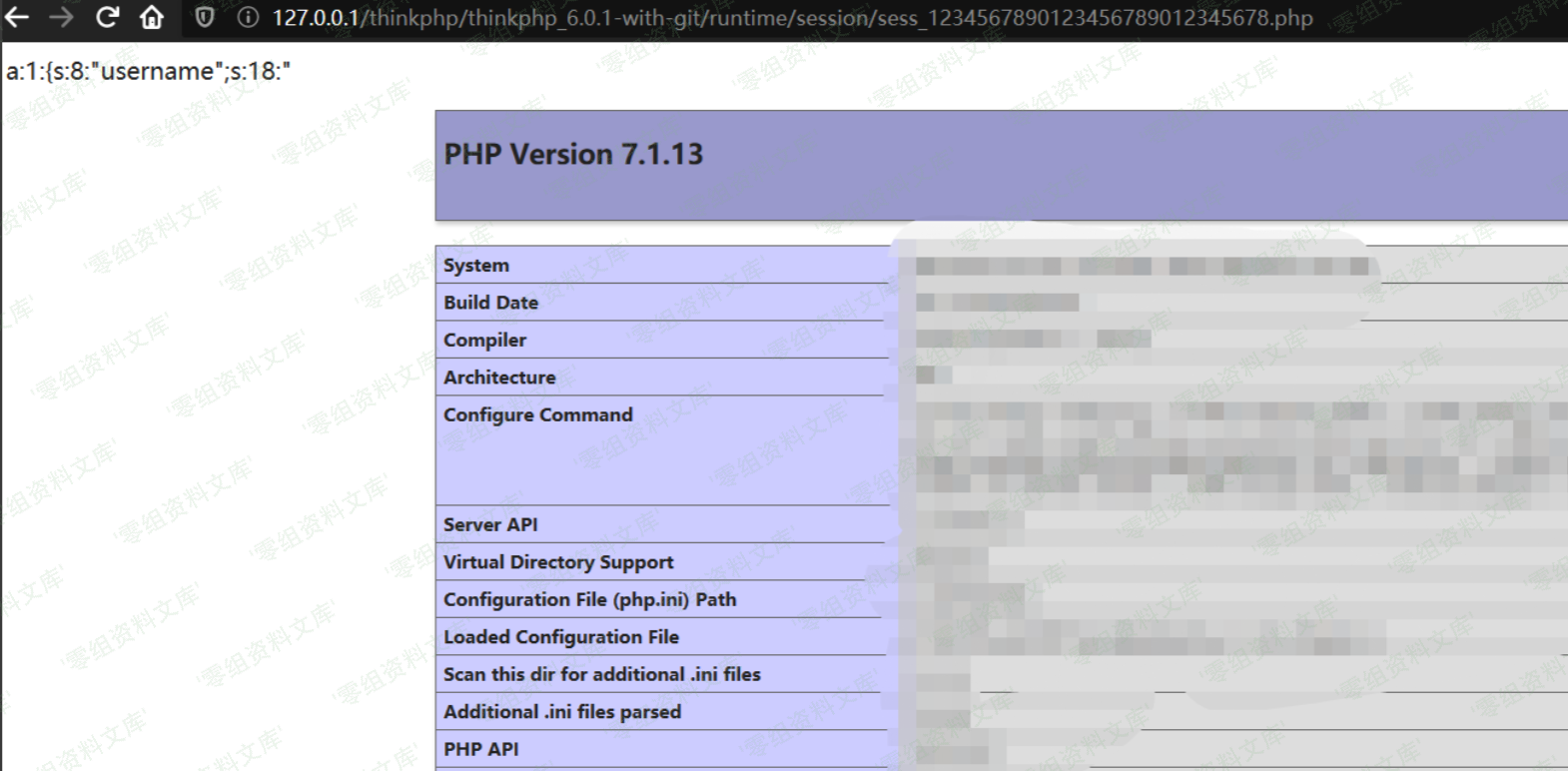Click the browser forward arrow
The width and height of the screenshot is (1568, 771).
click(62, 17)
